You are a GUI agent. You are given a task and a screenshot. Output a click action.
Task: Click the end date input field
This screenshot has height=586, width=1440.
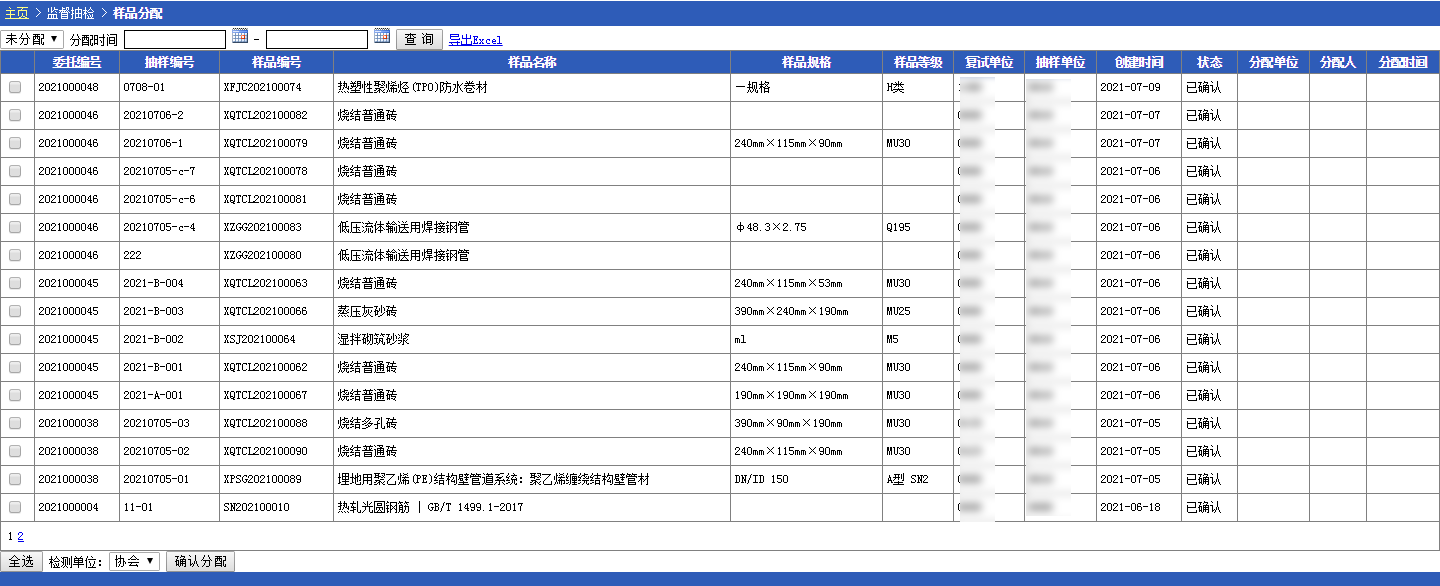pyautogui.click(x=317, y=40)
